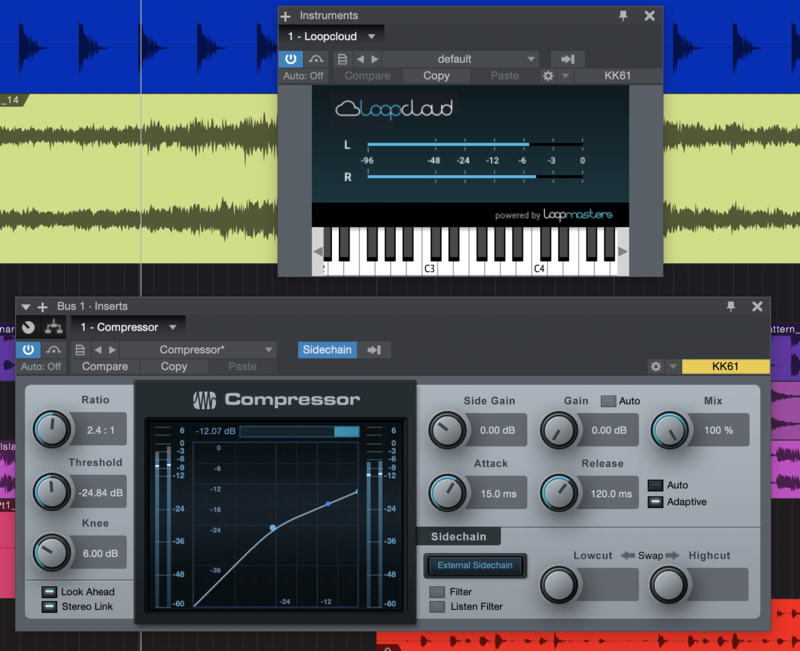800x651 pixels.
Task: Shift the Loopcloud keyboard right with arrow
Action: pos(623,252)
